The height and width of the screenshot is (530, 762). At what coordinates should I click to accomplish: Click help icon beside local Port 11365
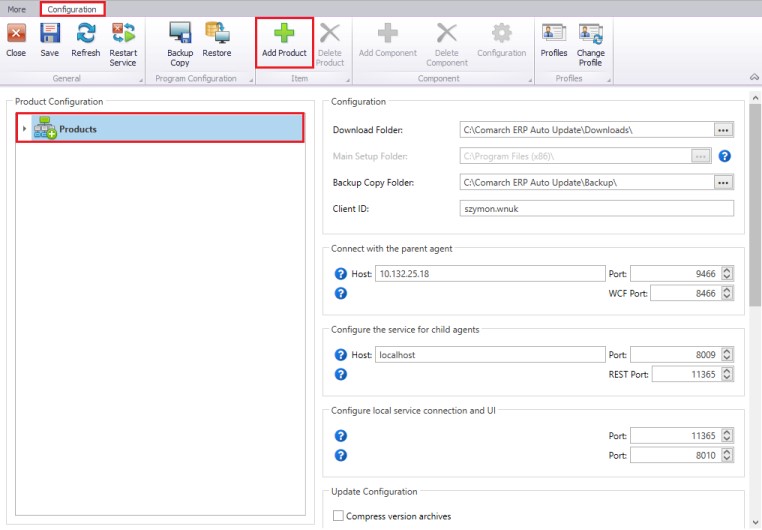341,436
